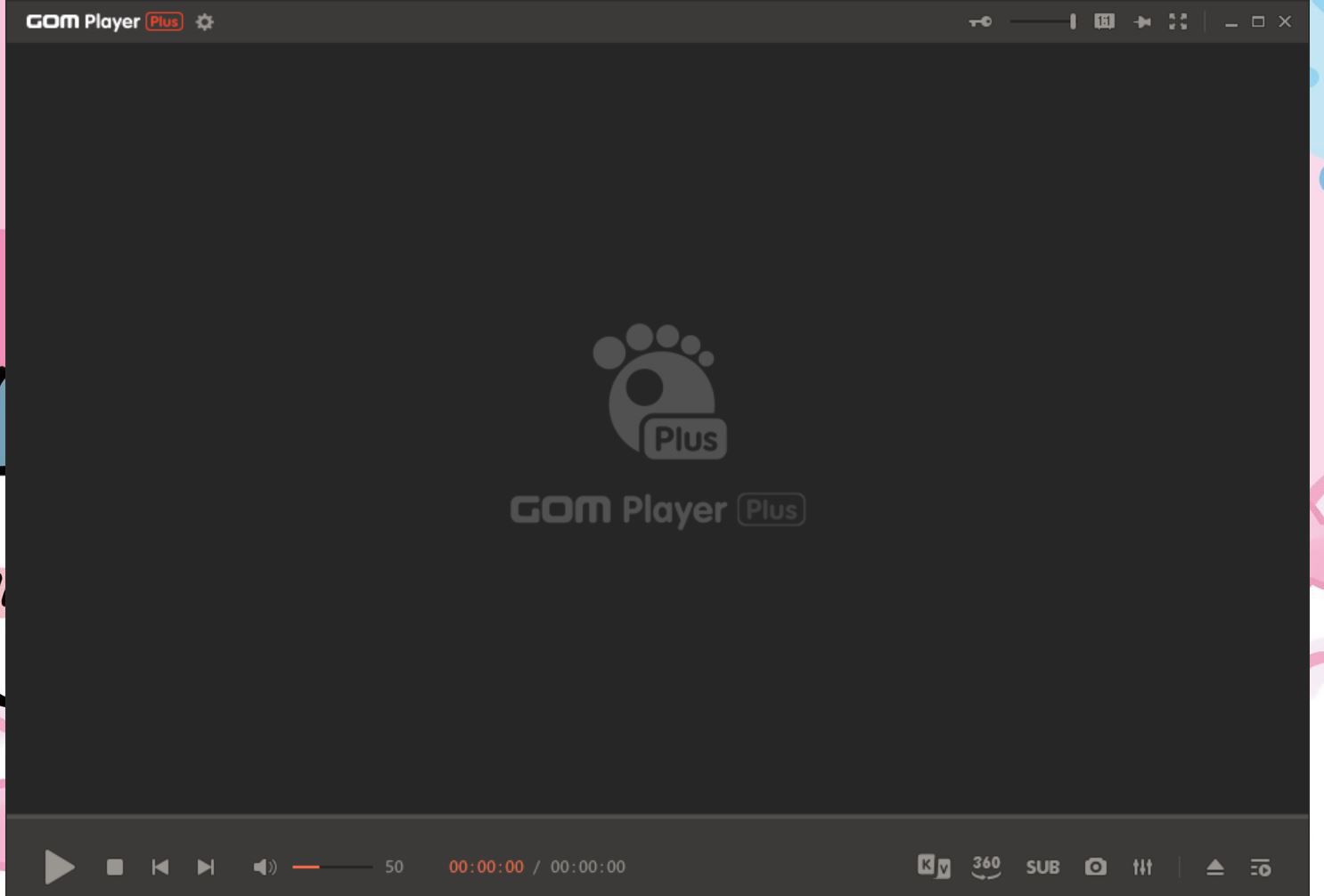The image size is (1324, 896).
Task: Open the SUB subtitle menu
Action: (1042, 867)
